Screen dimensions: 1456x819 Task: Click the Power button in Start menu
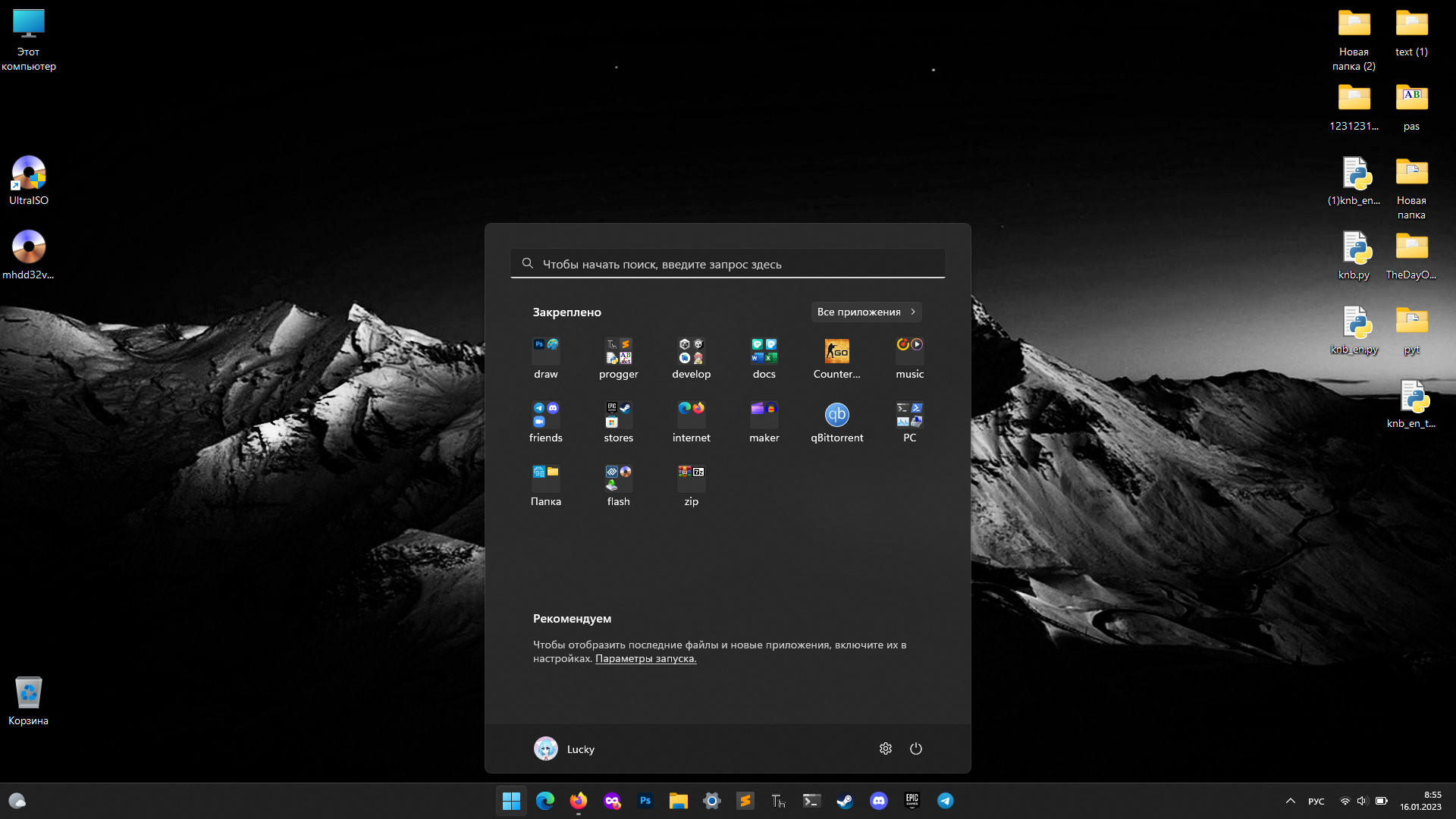pyautogui.click(x=916, y=748)
